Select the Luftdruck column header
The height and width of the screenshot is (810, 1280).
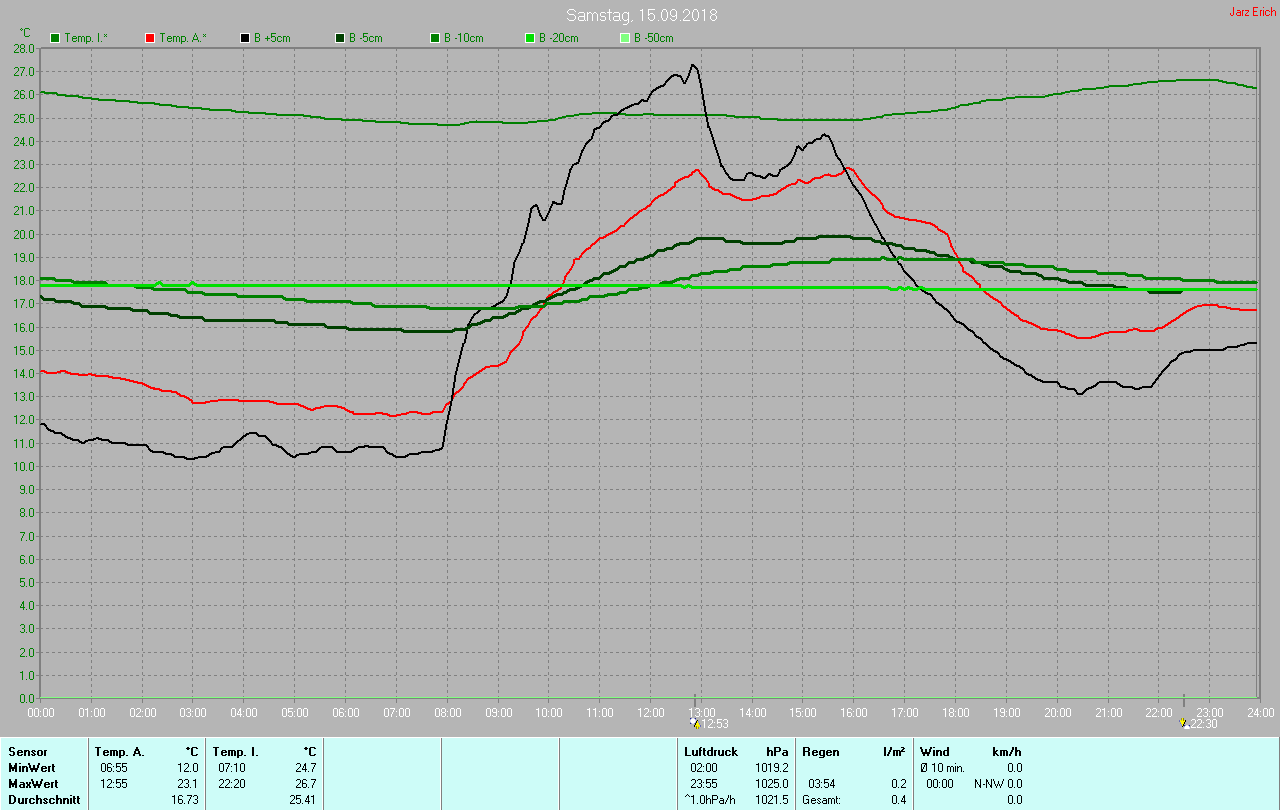click(x=710, y=751)
